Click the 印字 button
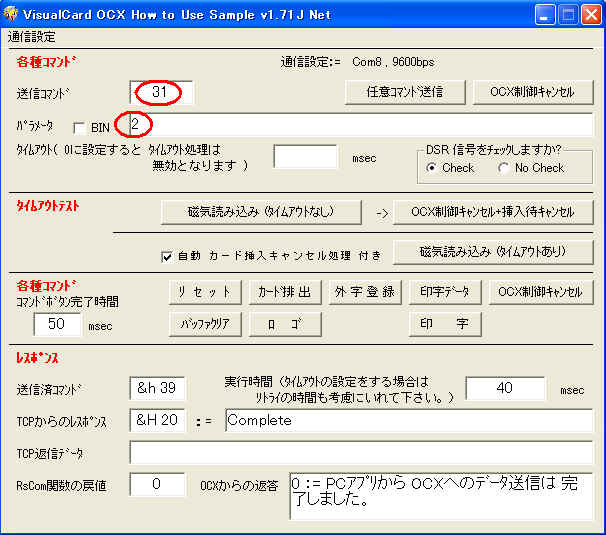Screen dimensions: 606x535 [x=445, y=324]
